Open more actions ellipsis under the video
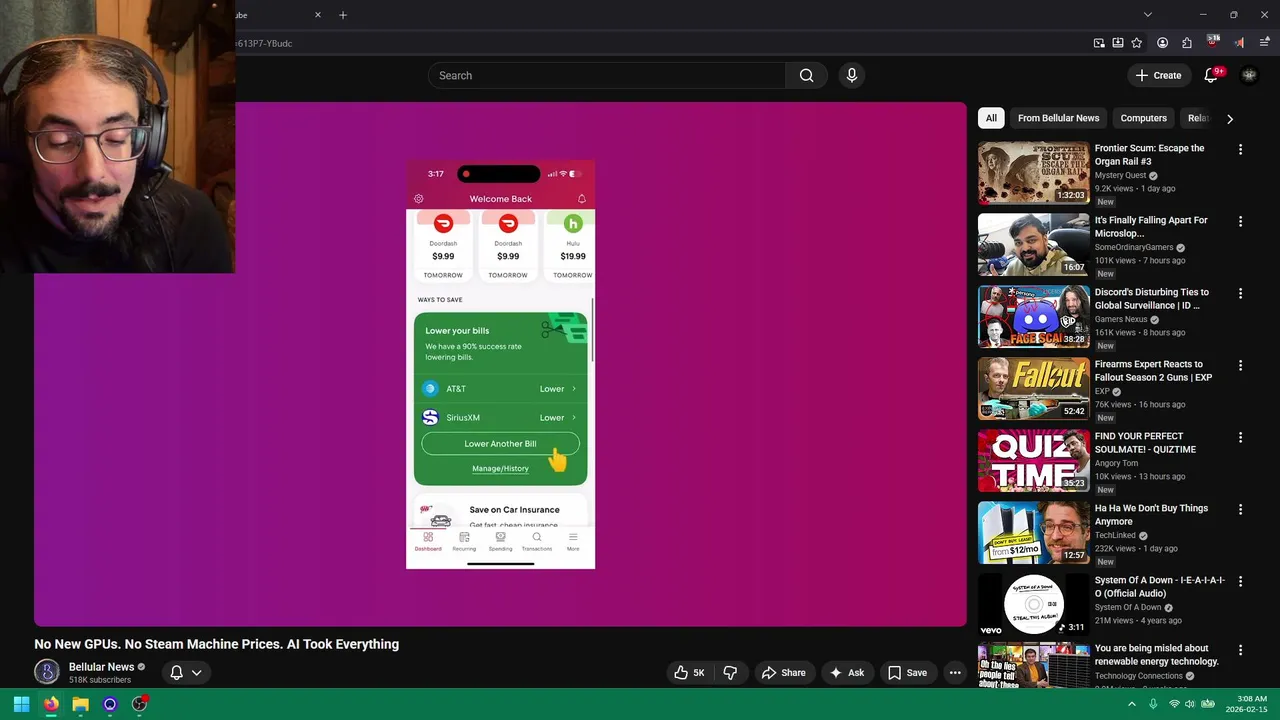This screenshot has height=720, width=1280. [x=955, y=673]
